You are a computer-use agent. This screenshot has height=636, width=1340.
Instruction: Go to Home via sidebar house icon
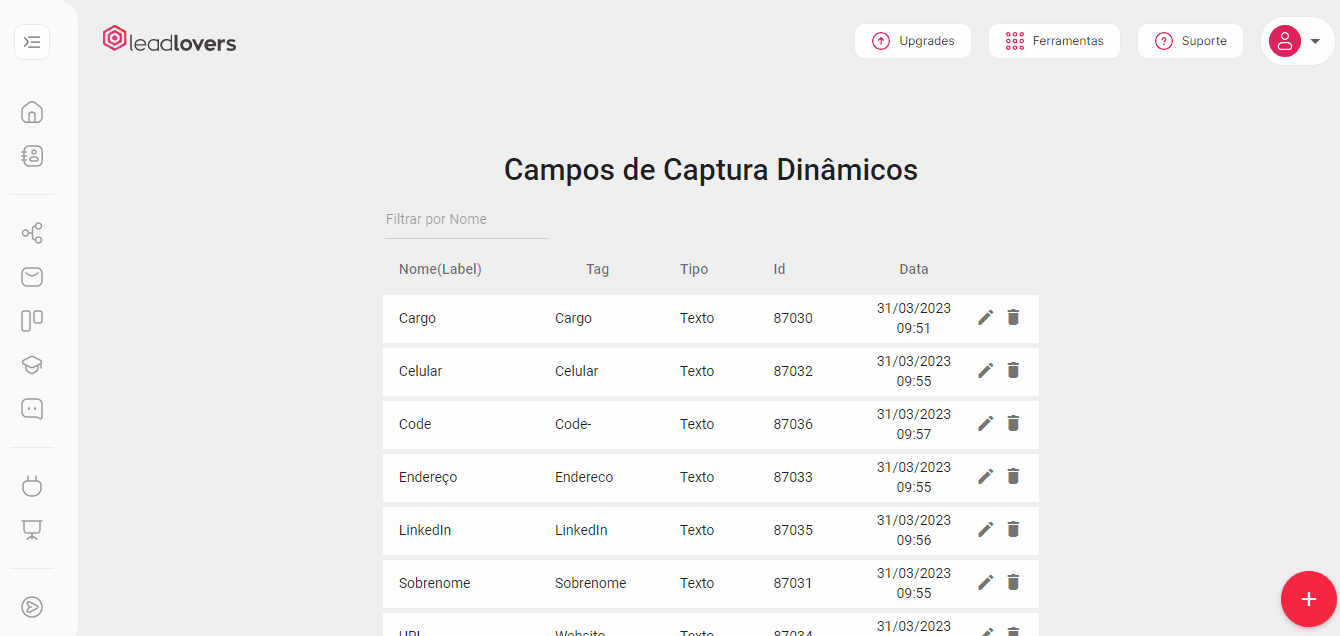click(x=32, y=112)
